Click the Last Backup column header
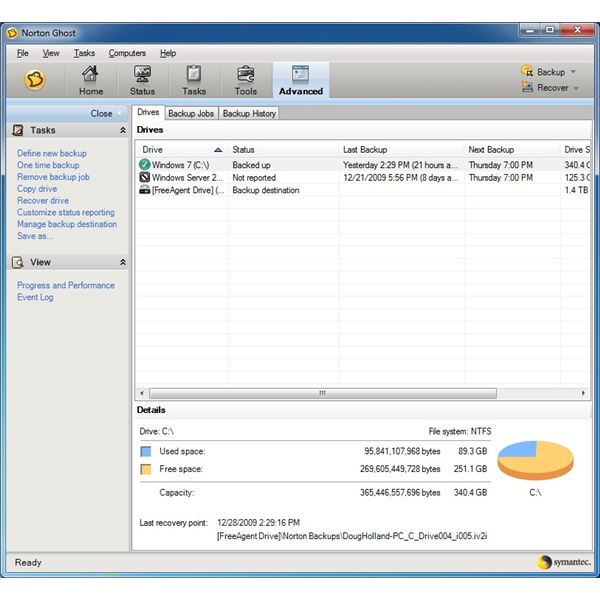 [401, 150]
